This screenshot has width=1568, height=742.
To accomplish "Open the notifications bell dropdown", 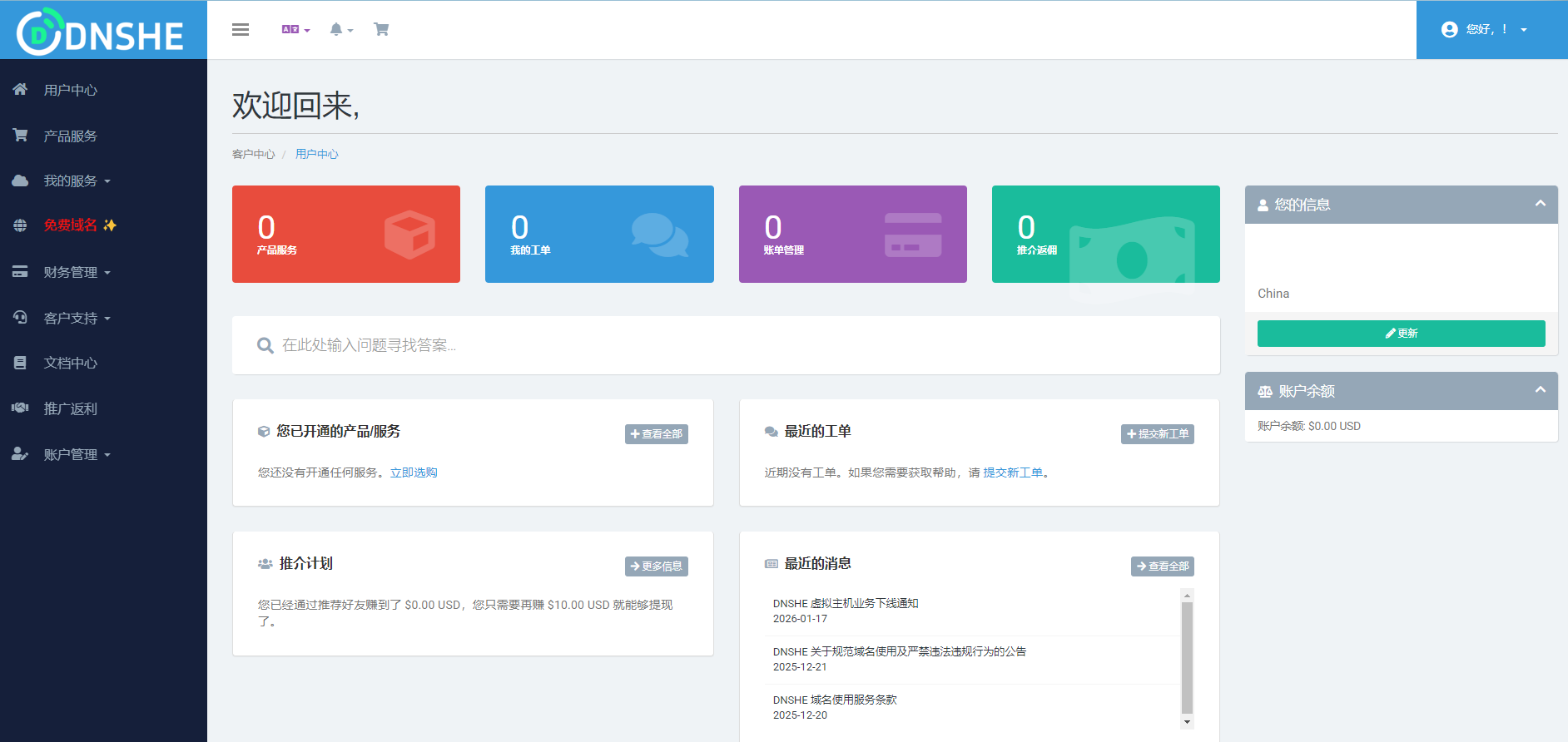I will [340, 30].
